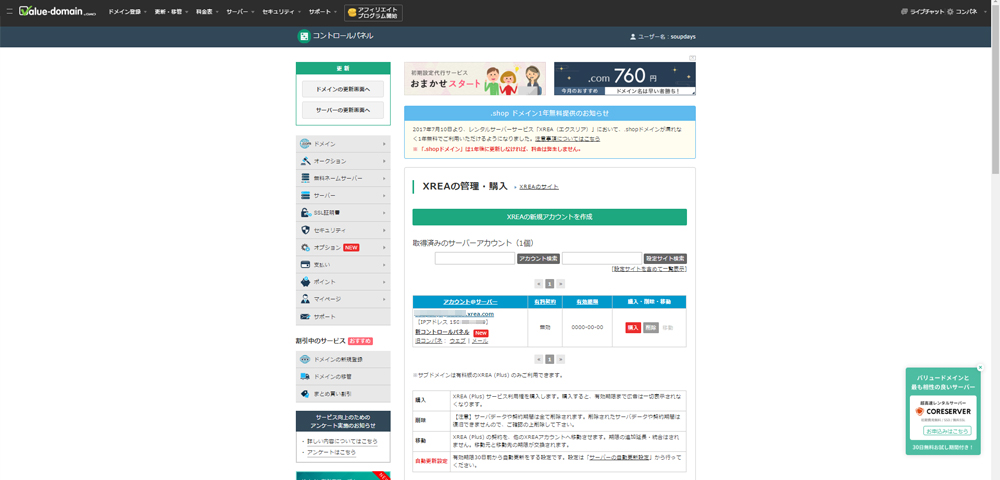Click the コンパネ gear icon in the header
This screenshot has width=1000, height=480.
(x=950, y=11)
